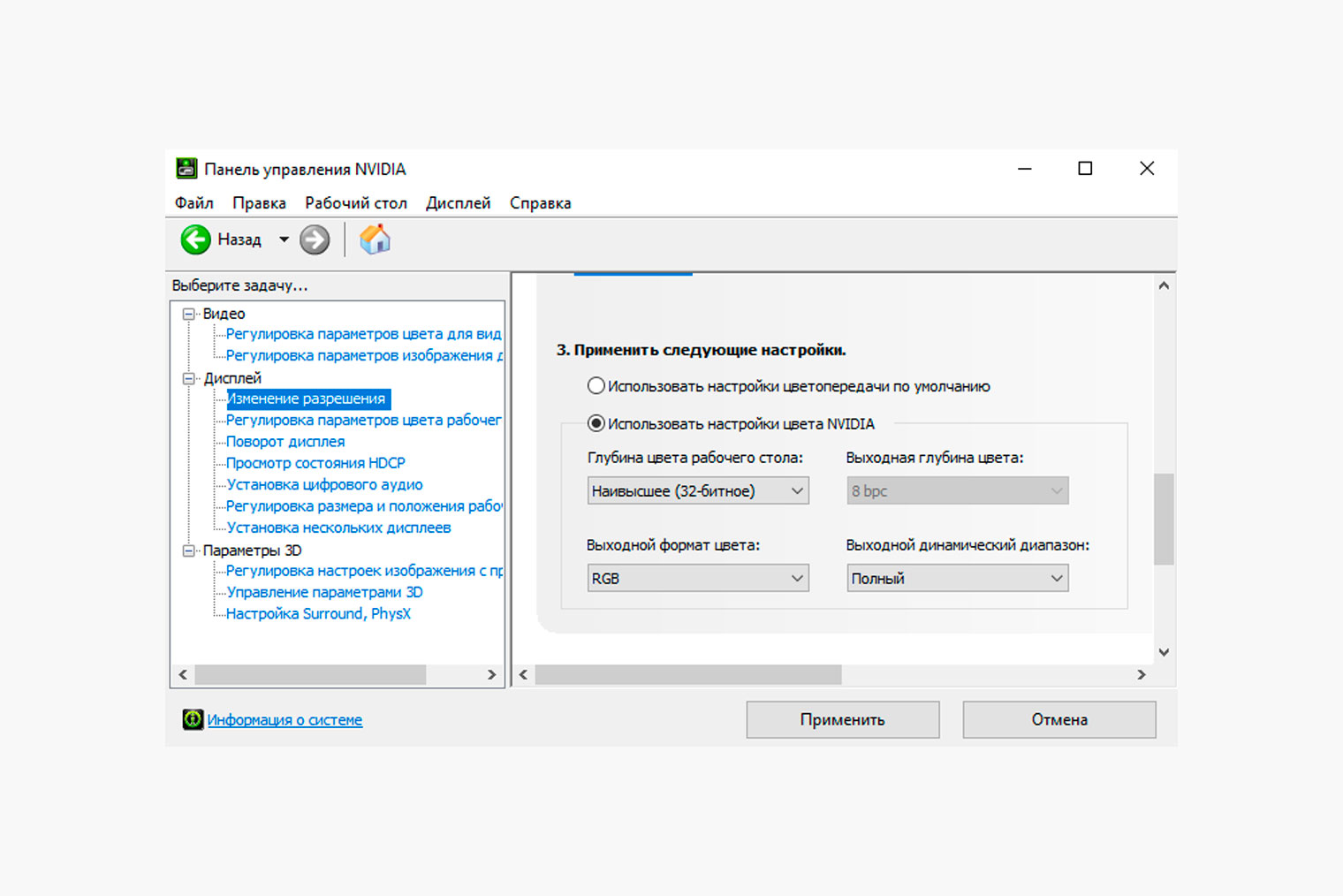Screen dimensions: 1343x896
Task: Open Настройка Surround, PhysX task
Action: 318,613
